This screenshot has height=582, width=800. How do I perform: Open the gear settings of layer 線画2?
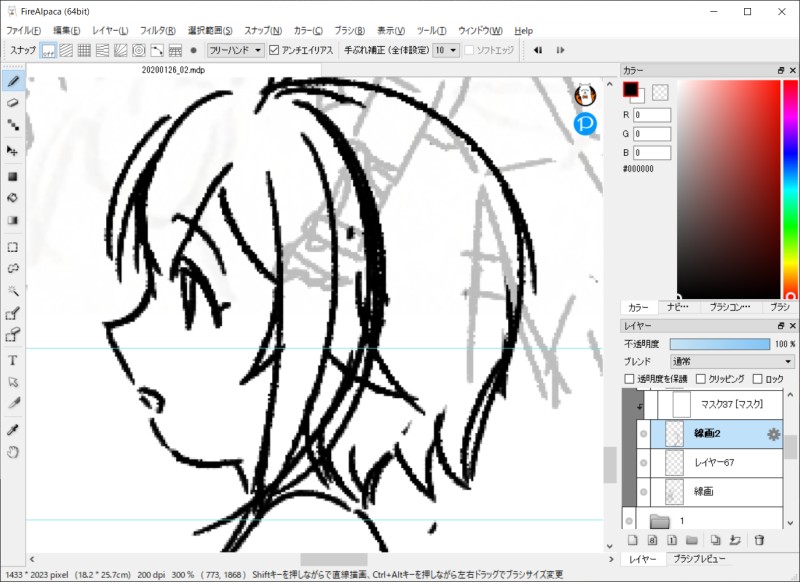[773, 434]
